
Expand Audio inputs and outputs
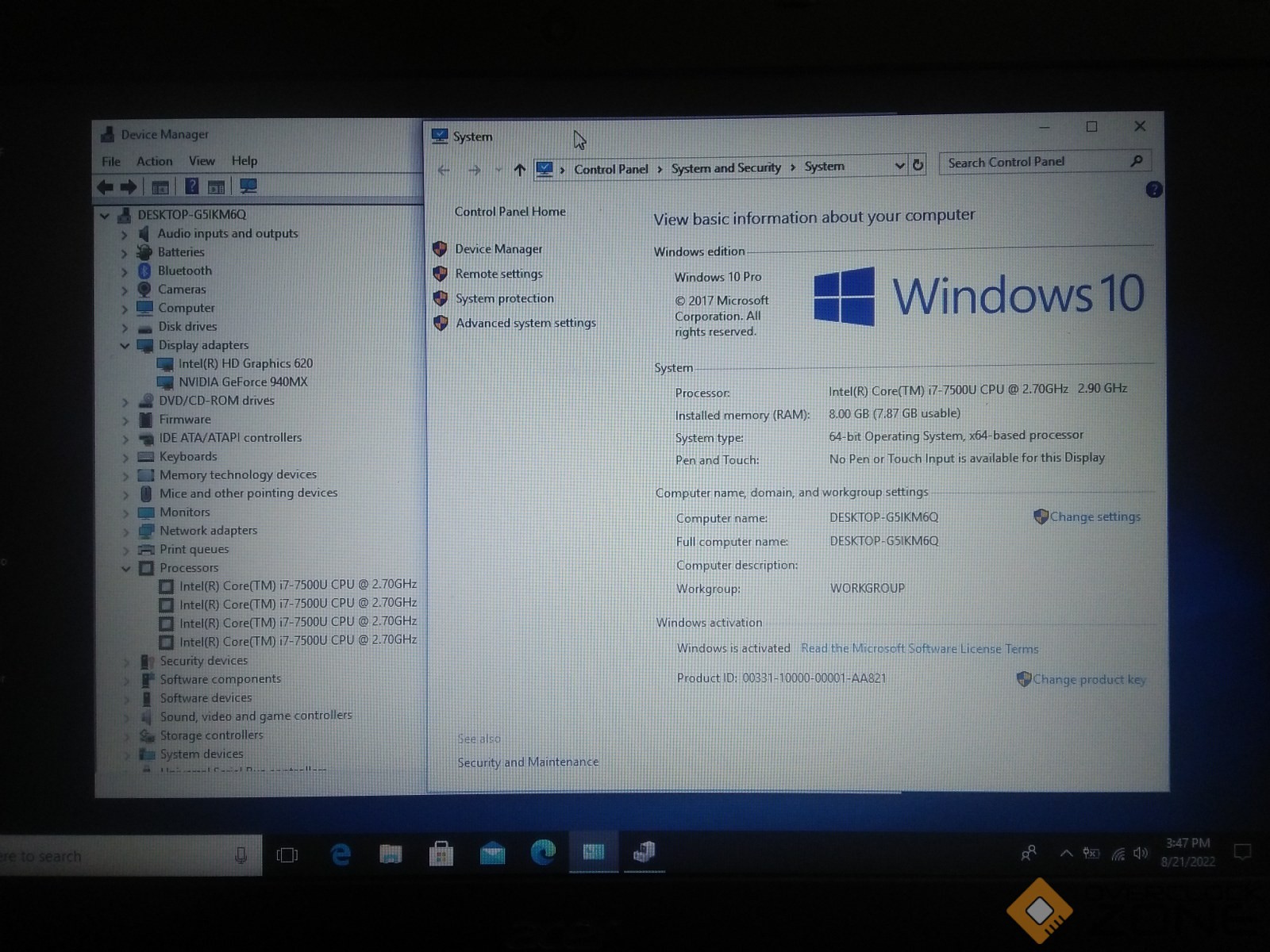[125, 234]
